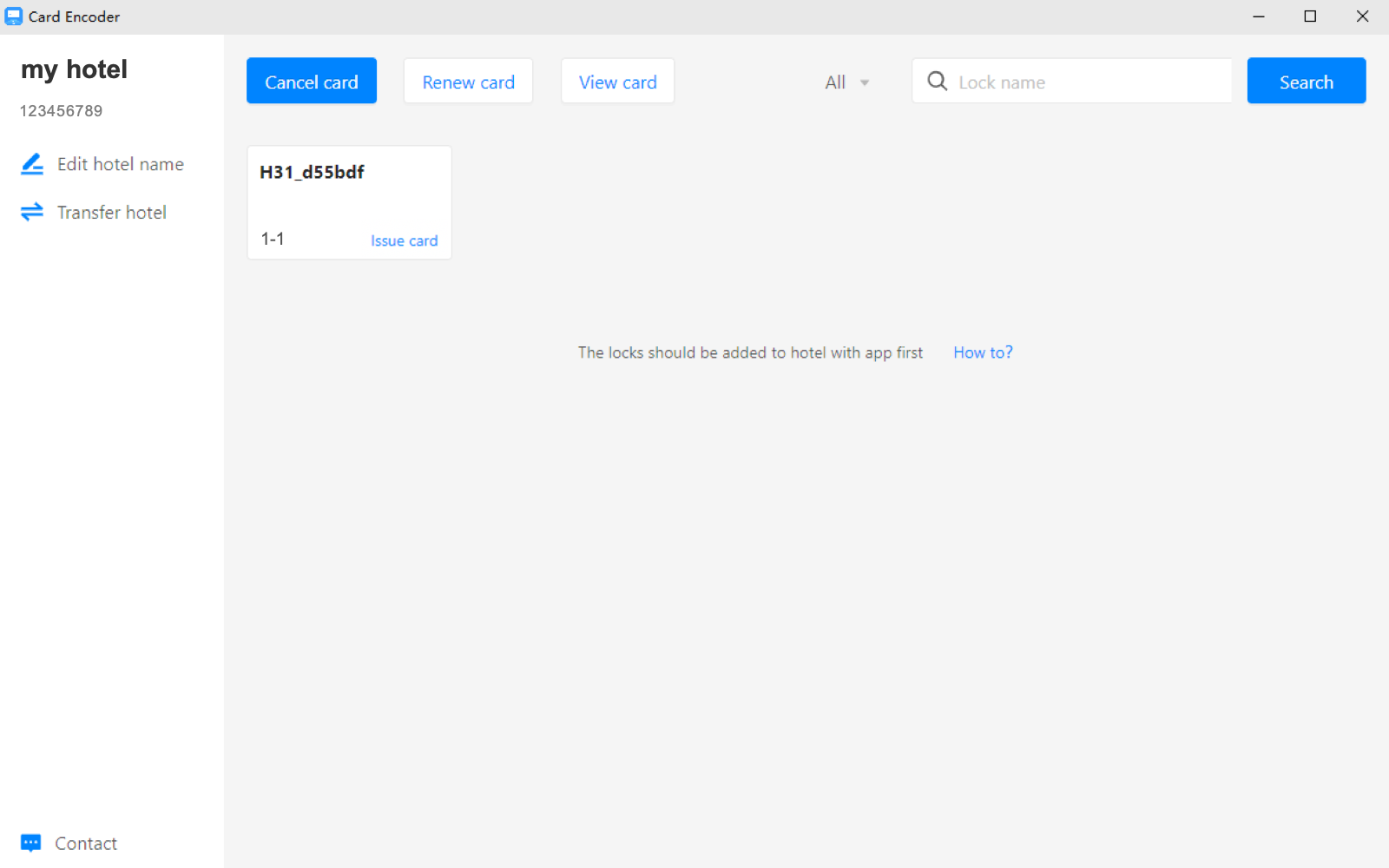Click the Transfer hotel arrows icon

coord(32,212)
